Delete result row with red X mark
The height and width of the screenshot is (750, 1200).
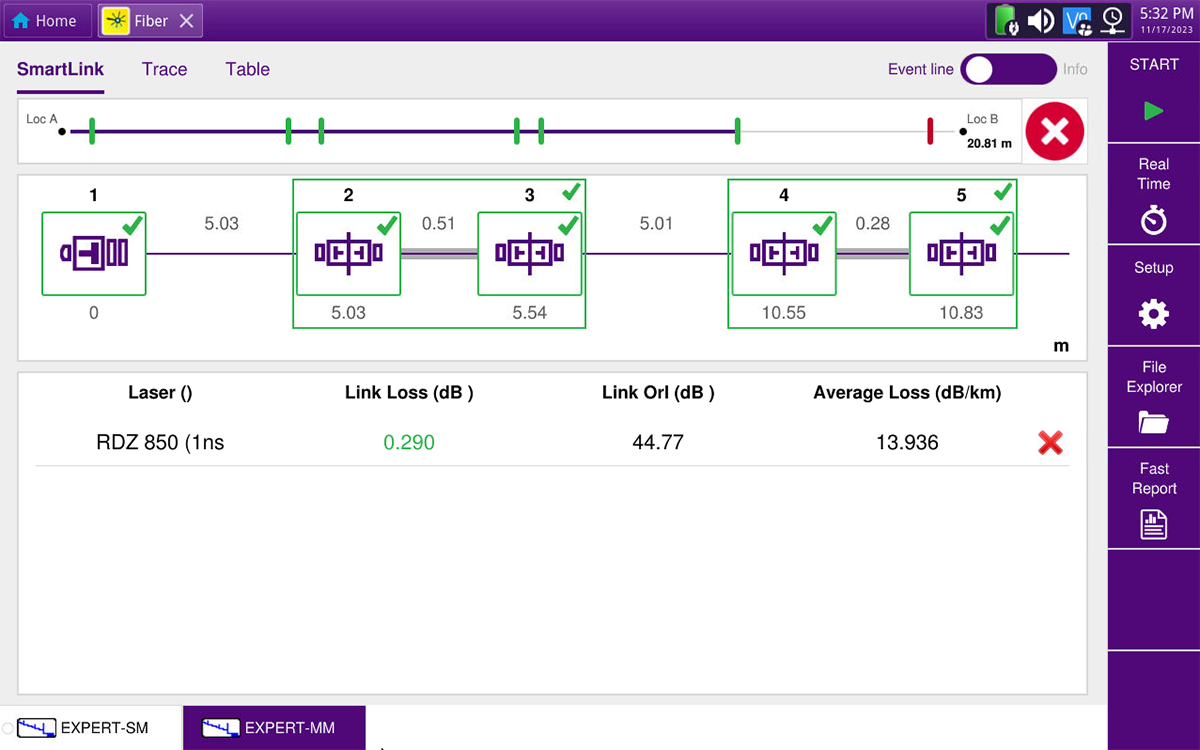(1050, 443)
